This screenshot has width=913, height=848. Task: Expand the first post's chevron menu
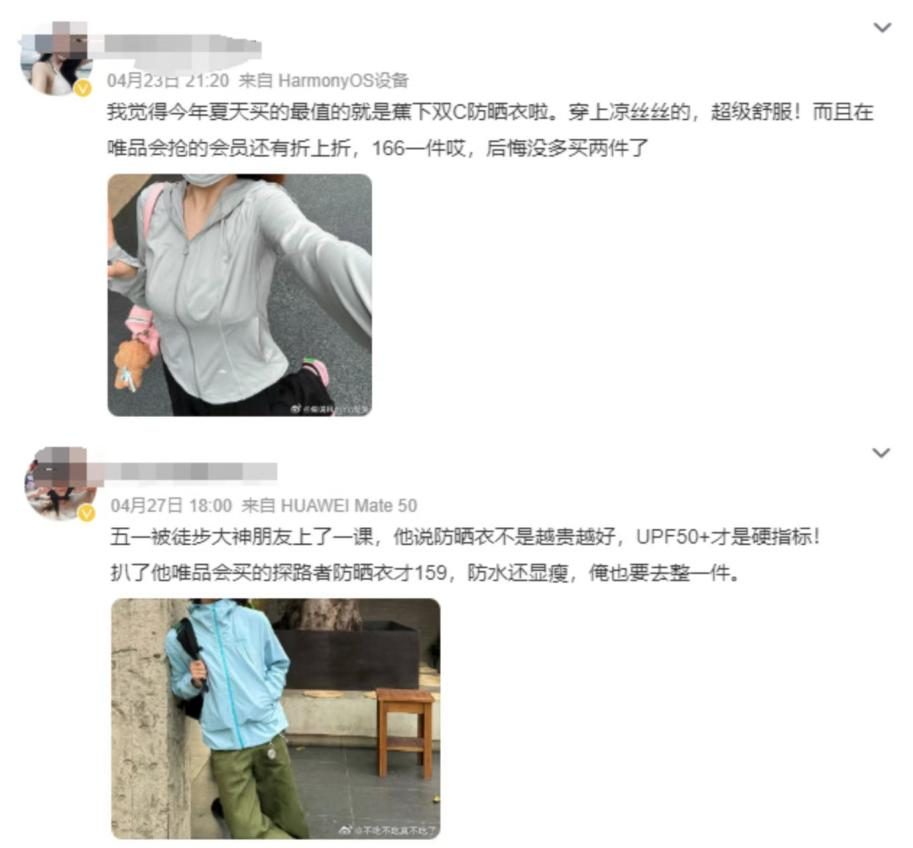click(x=883, y=27)
